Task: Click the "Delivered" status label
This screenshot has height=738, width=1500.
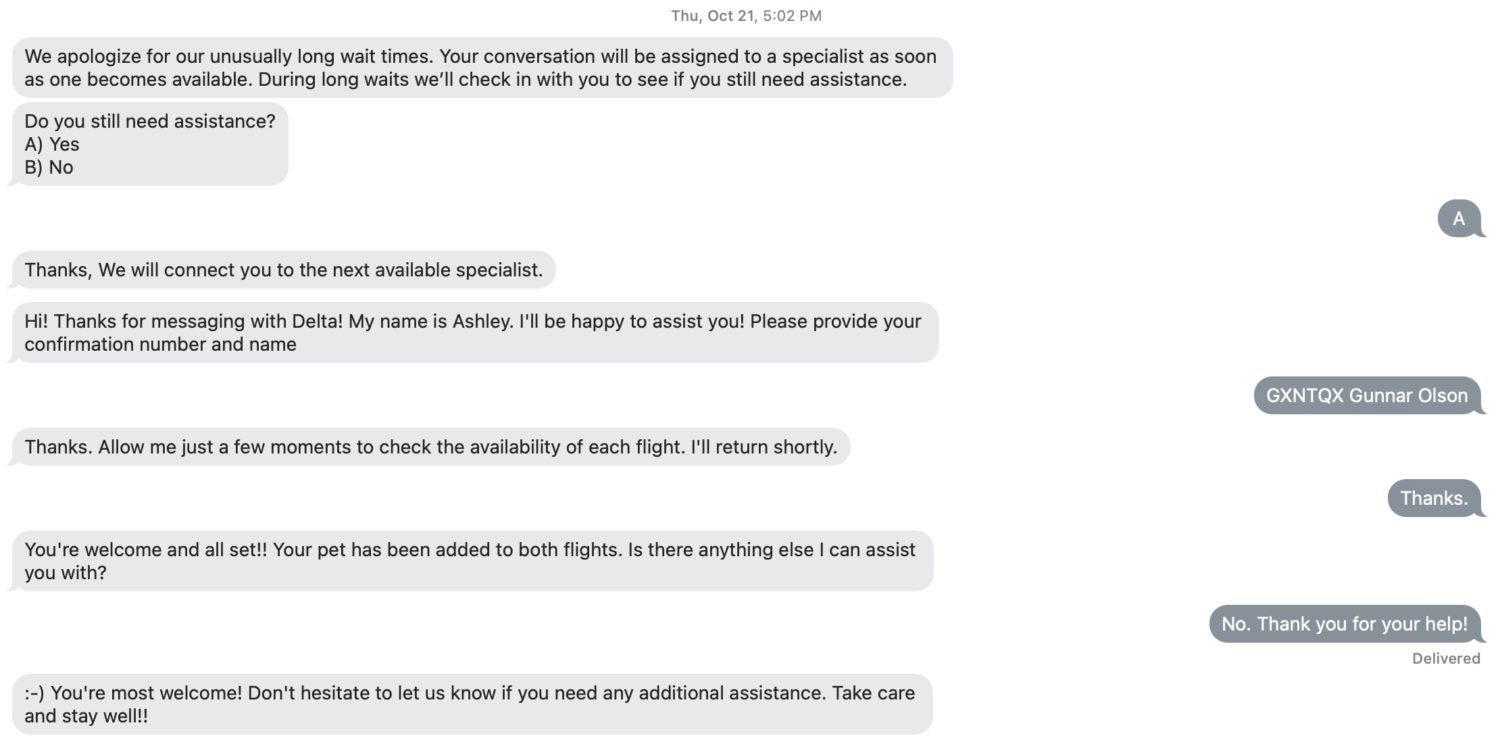Action: pyautogui.click(x=1446, y=658)
